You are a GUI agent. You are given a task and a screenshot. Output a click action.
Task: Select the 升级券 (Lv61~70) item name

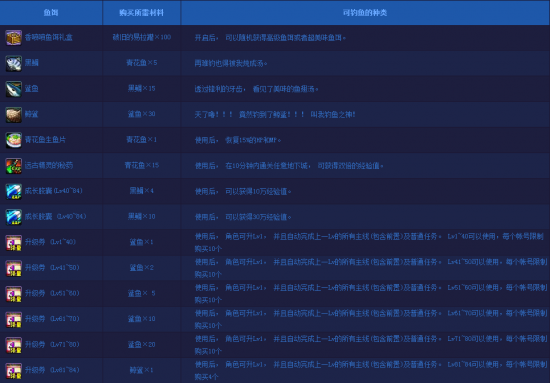tap(52, 319)
